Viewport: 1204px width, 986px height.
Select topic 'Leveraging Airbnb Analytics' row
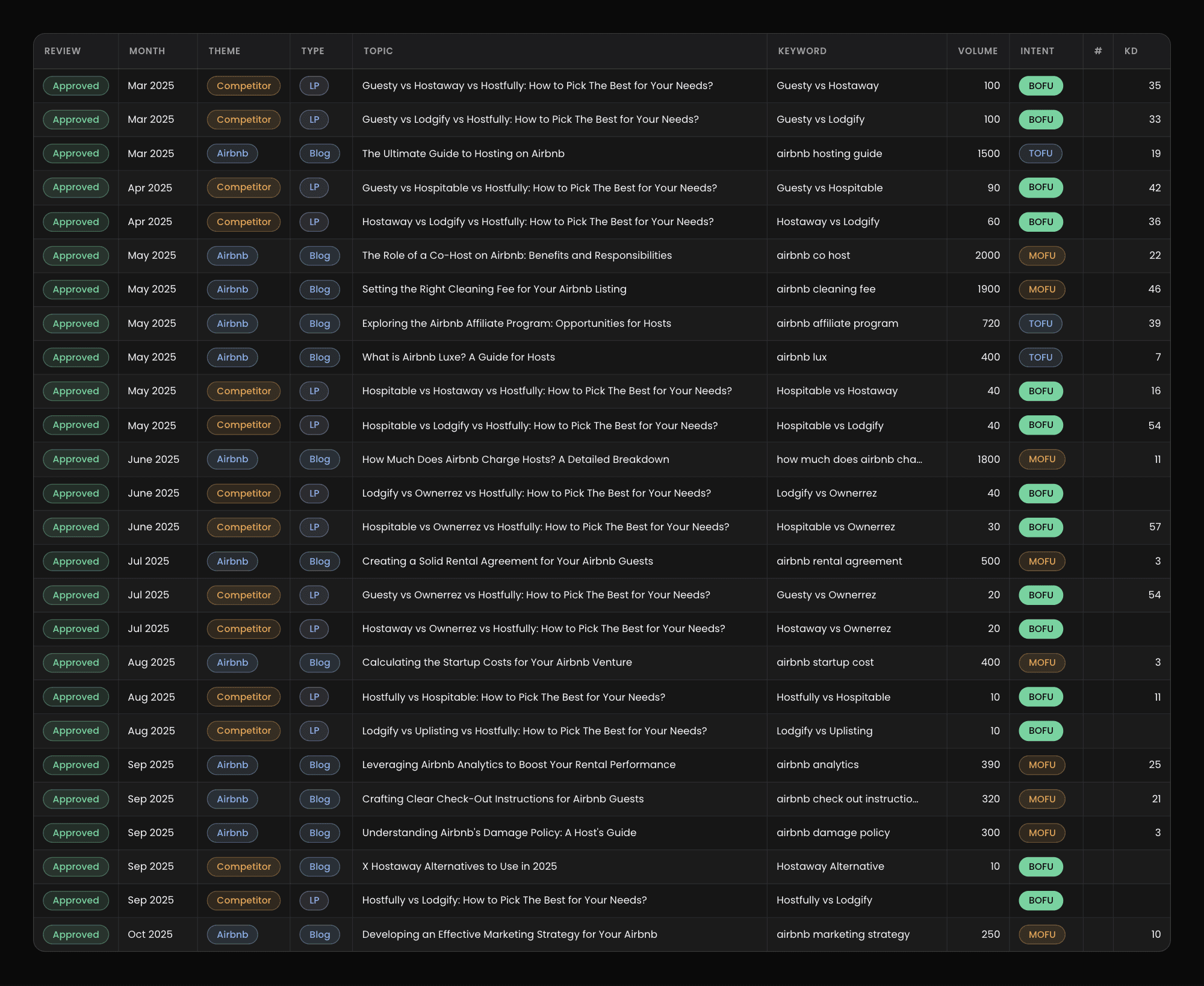click(x=519, y=764)
